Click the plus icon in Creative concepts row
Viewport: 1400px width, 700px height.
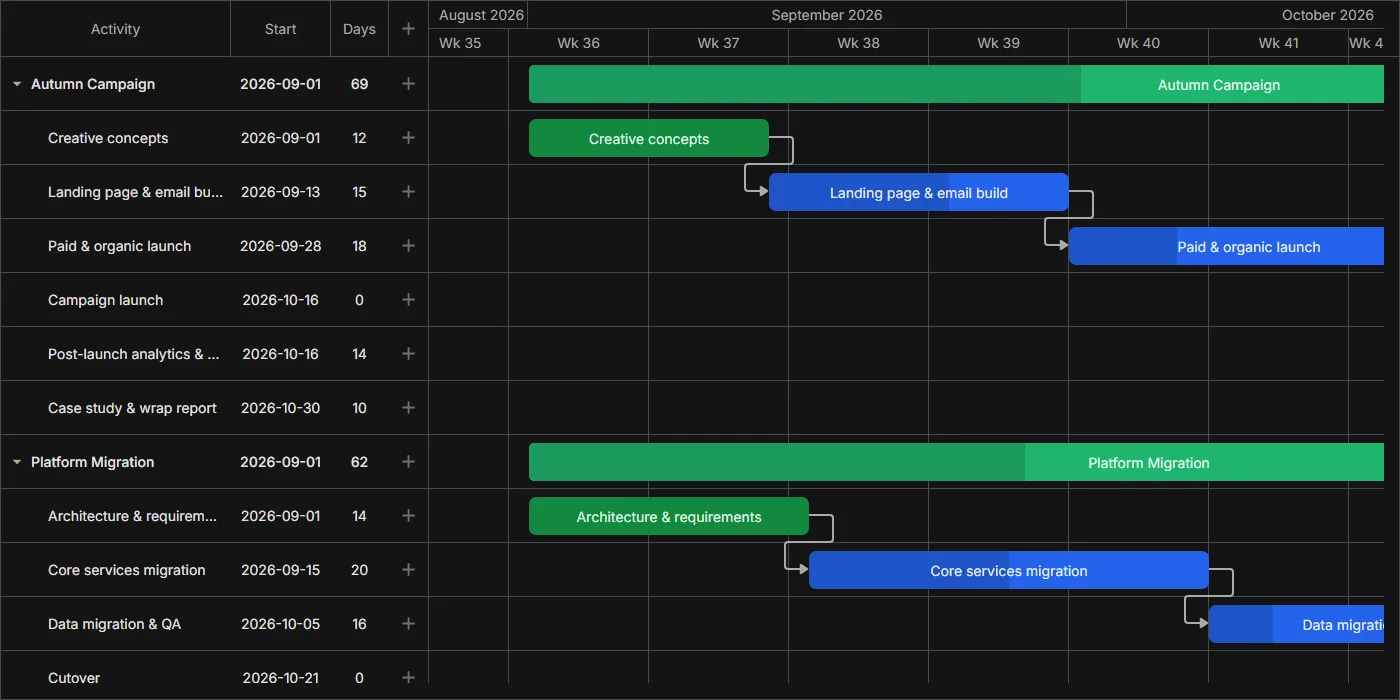click(408, 138)
